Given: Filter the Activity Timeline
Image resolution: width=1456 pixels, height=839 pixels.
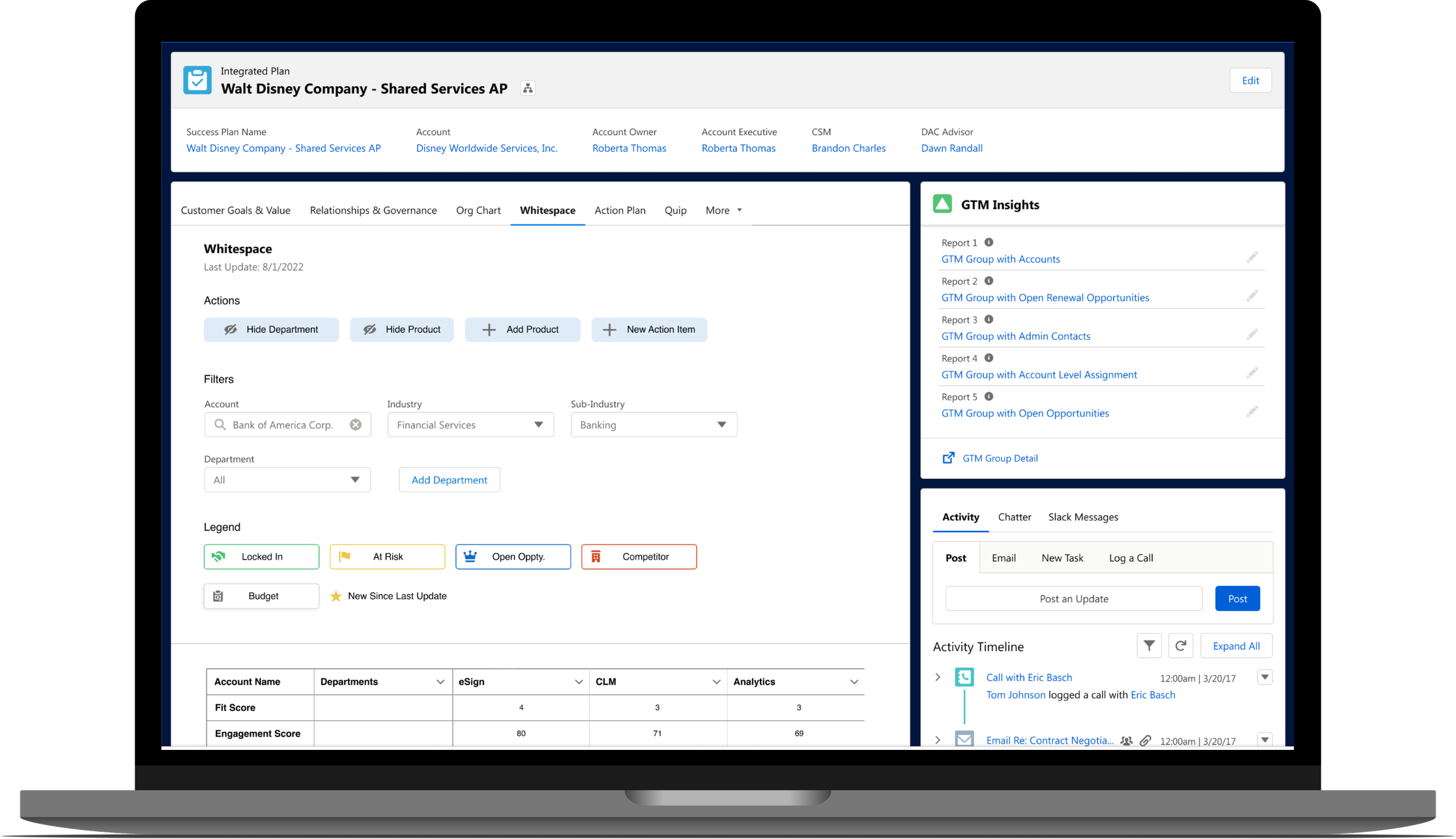Looking at the screenshot, I should (1148, 646).
